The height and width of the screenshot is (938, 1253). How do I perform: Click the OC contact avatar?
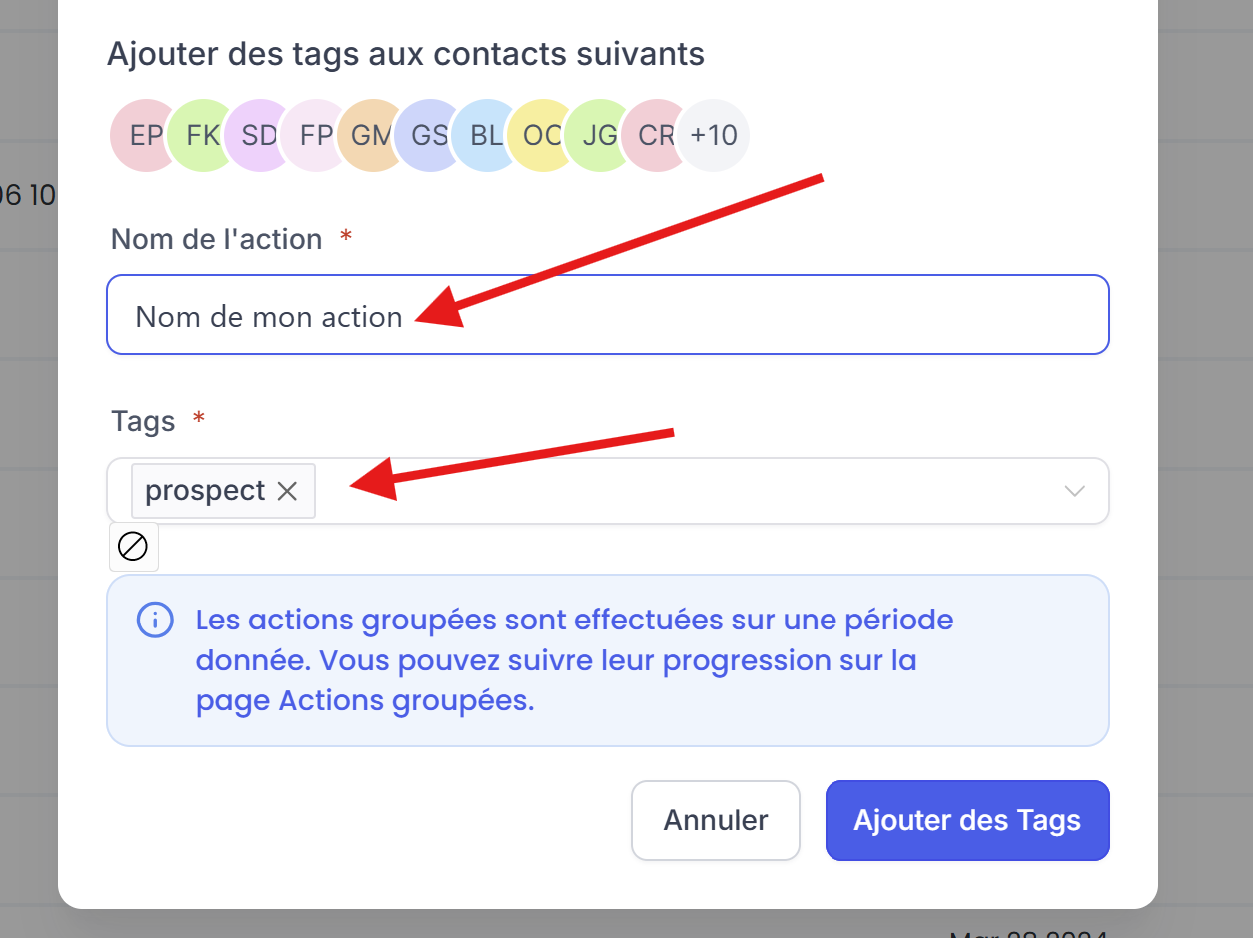[542, 135]
